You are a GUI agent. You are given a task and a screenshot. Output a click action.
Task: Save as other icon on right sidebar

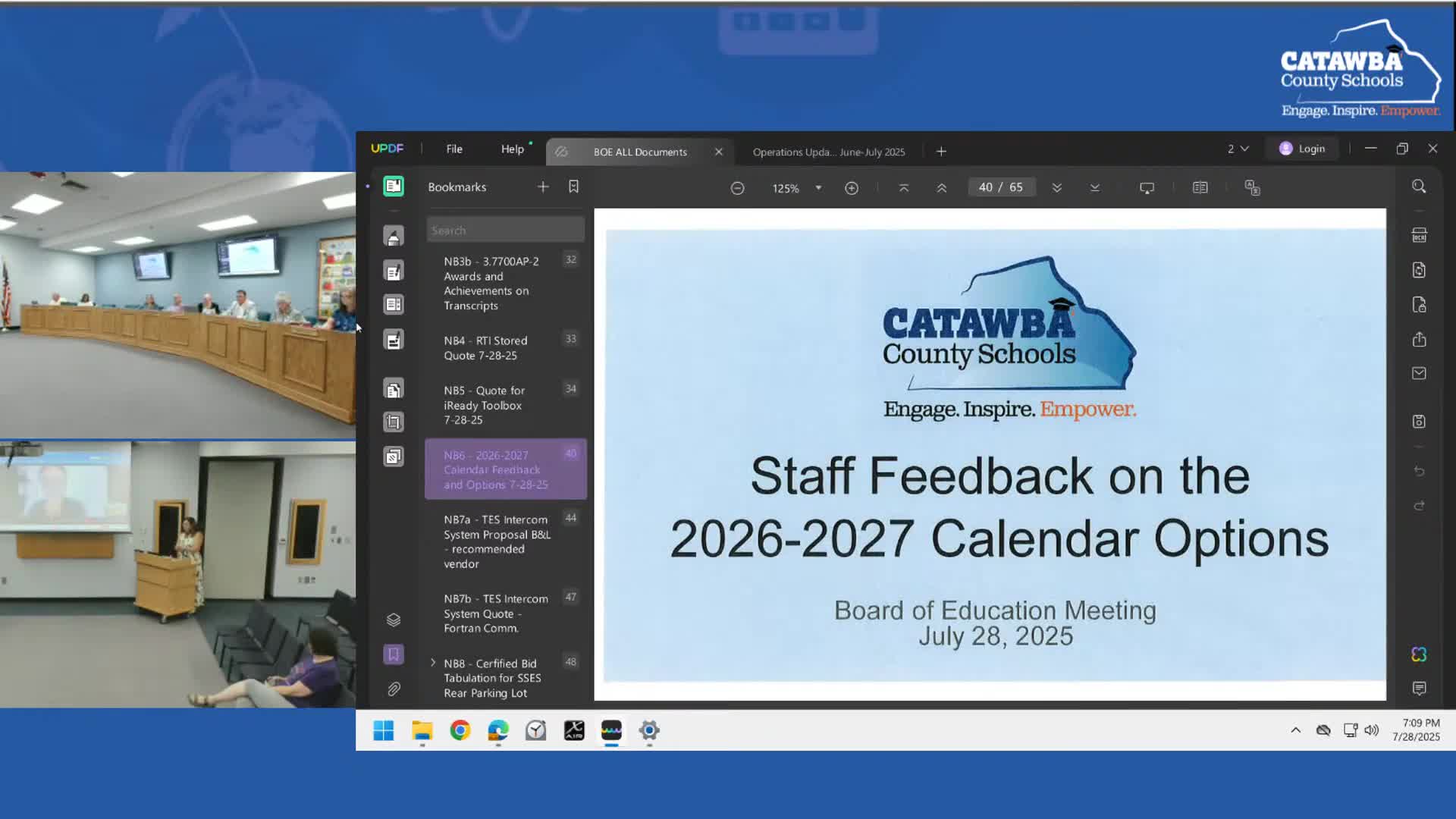coord(1420,422)
